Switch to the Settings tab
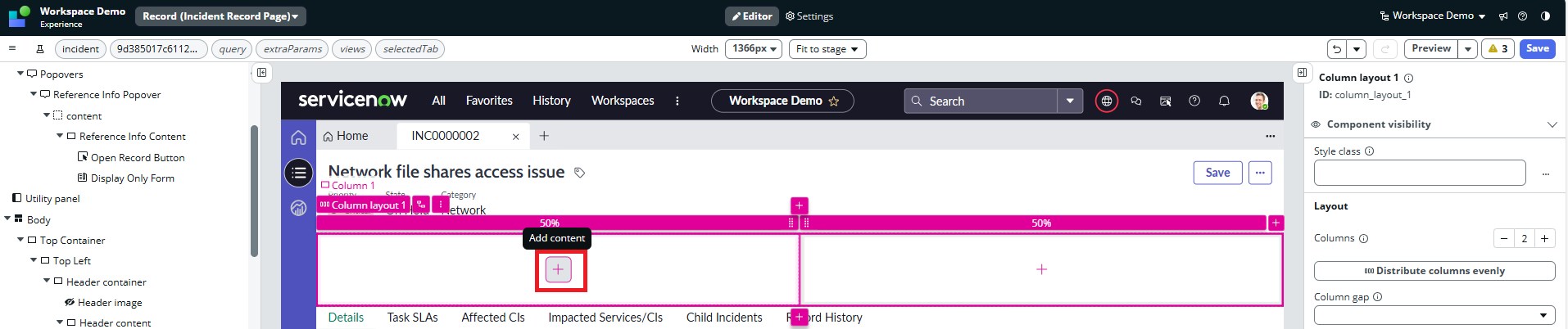This screenshot has width=1568, height=329. pyautogui.click(x=809, y=16)
